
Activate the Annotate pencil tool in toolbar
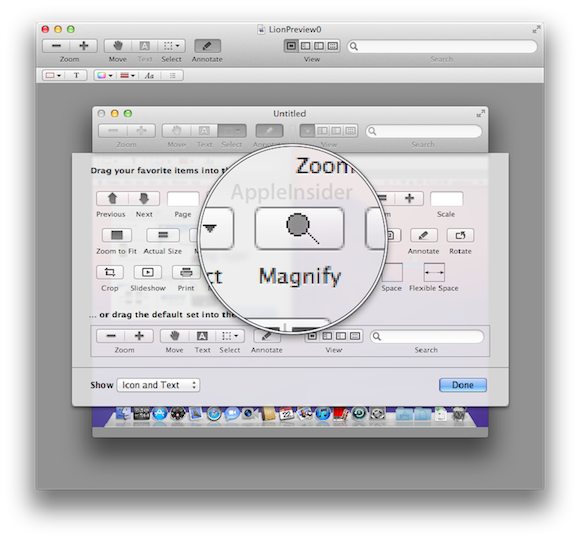[x=207, y=46]
